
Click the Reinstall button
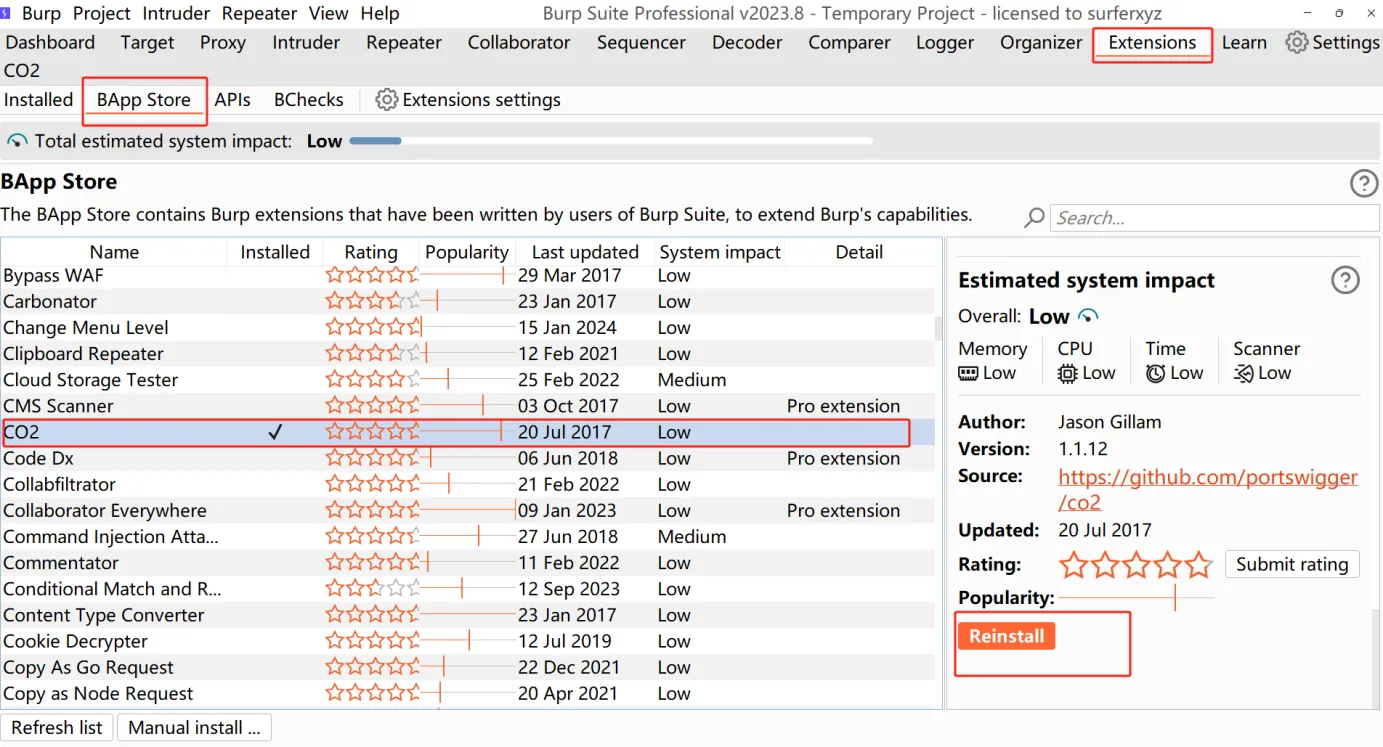pyautogui.click(x=1006, y=636)
